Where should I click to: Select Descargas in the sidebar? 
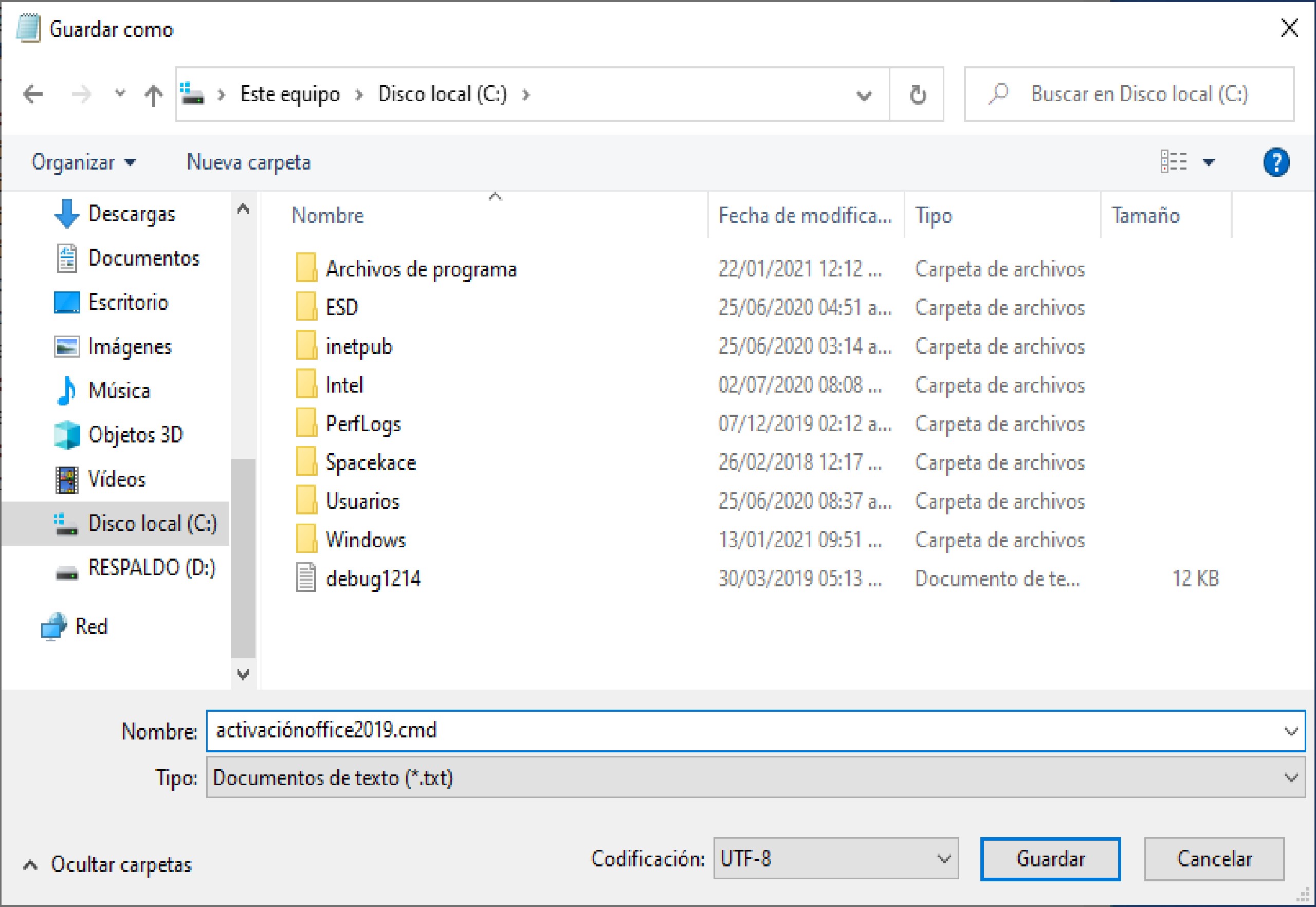[133, 214]
